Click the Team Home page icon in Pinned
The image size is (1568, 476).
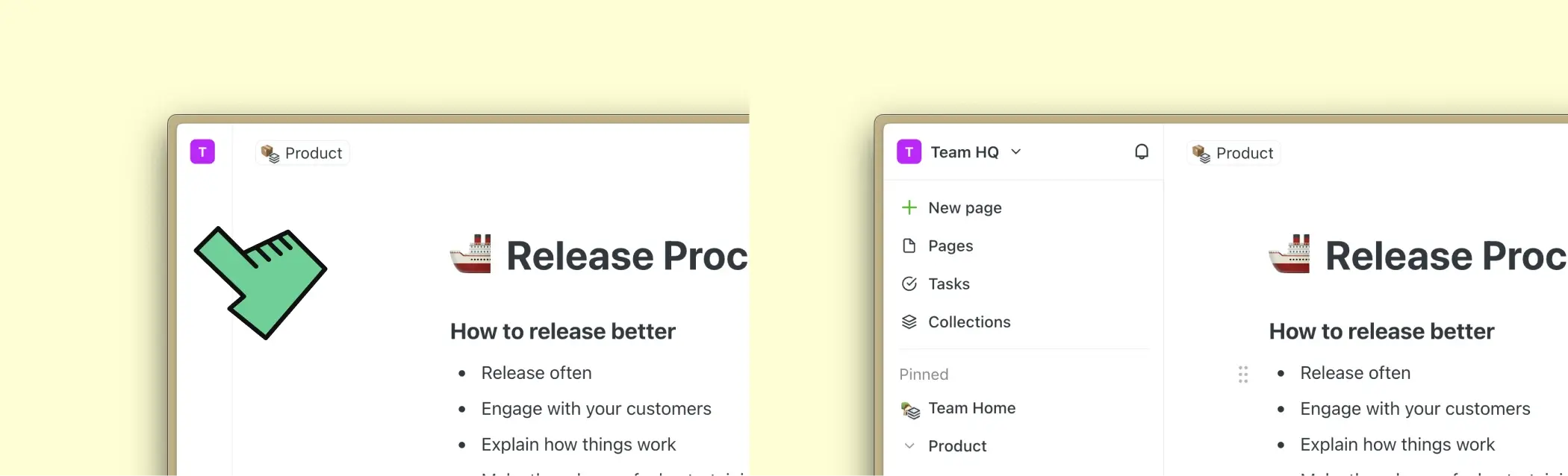910,409
